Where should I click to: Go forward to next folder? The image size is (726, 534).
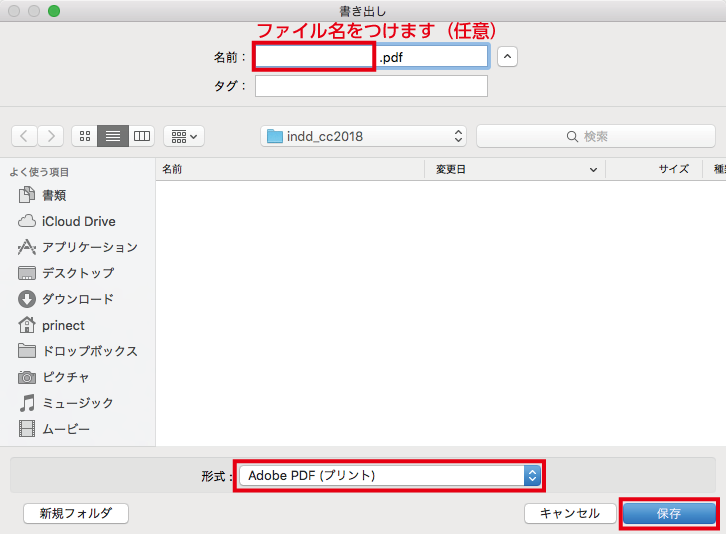[x=51, y=136]
